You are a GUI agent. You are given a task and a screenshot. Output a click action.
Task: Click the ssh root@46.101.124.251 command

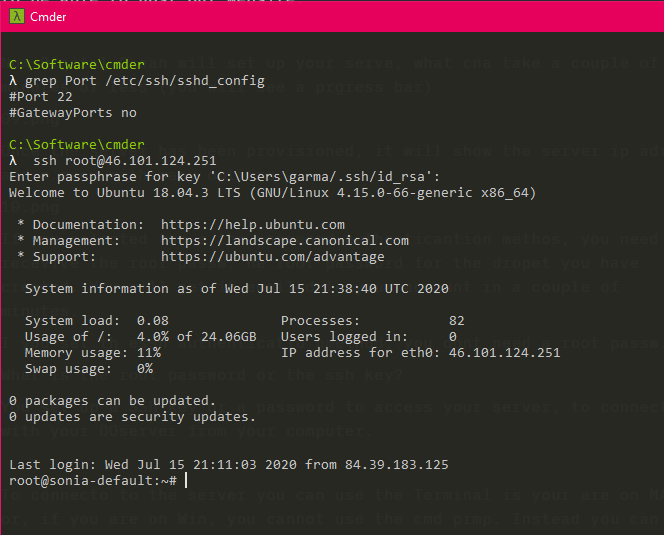tap(124, 161)
